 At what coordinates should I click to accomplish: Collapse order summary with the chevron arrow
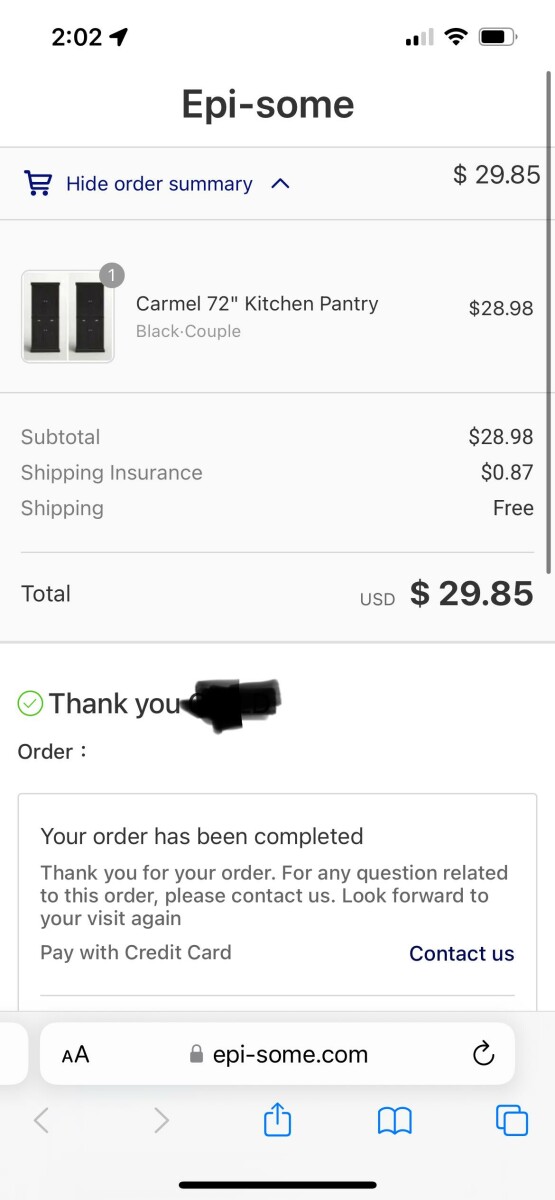click(x=280, y=184)
